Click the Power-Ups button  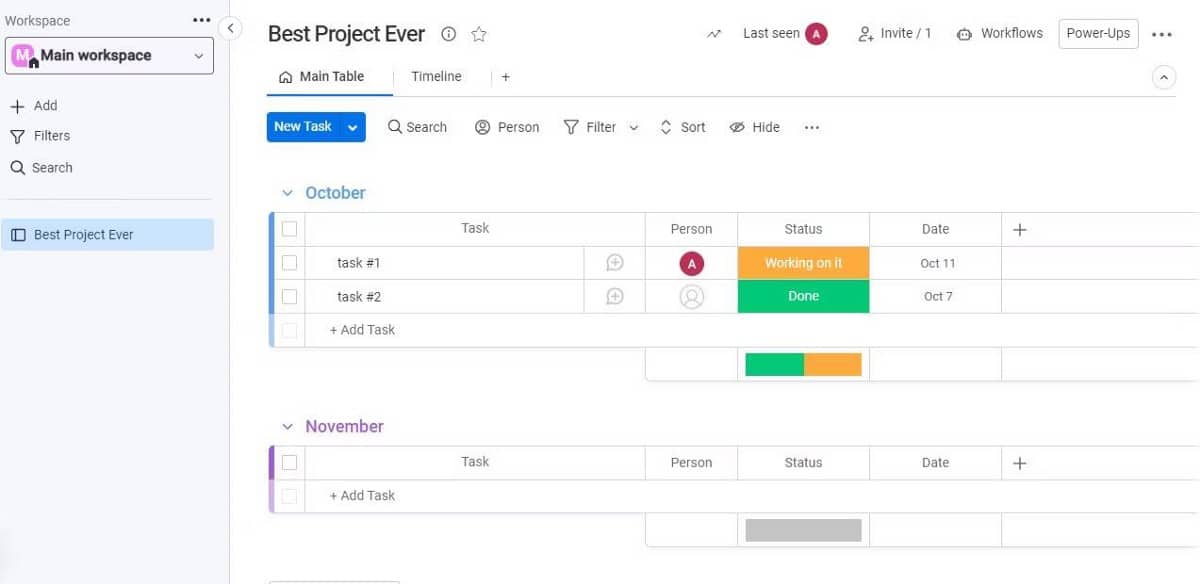point(1098,34)
